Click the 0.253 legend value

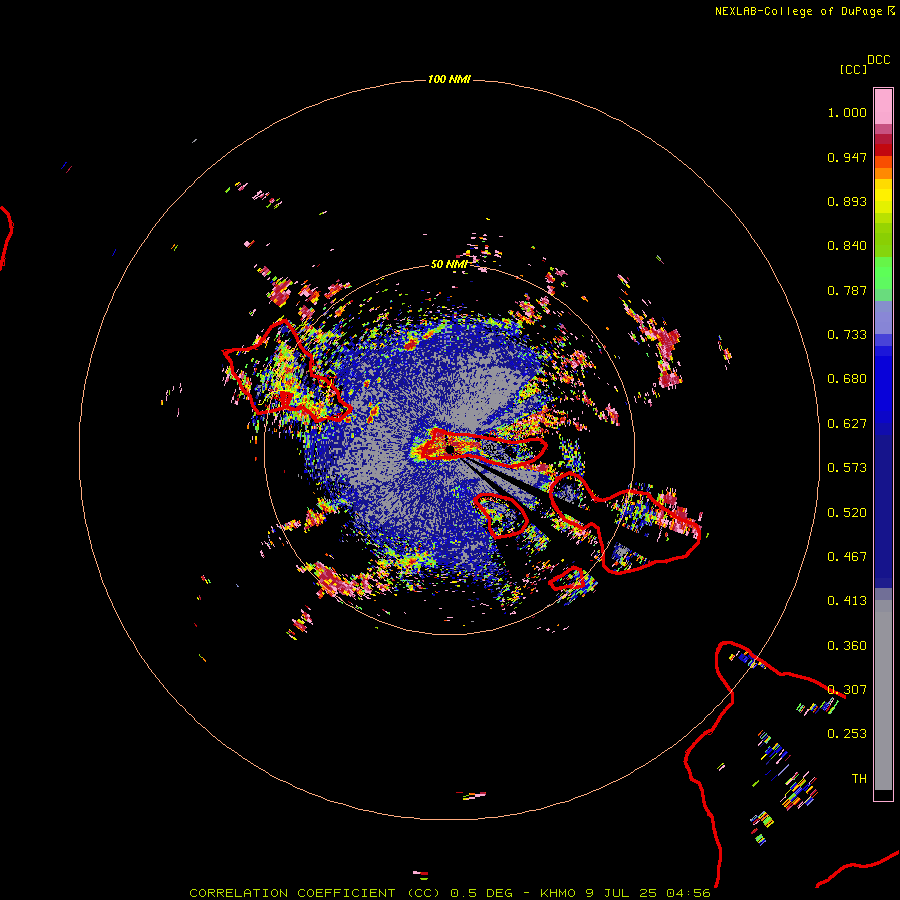[847, 734]
